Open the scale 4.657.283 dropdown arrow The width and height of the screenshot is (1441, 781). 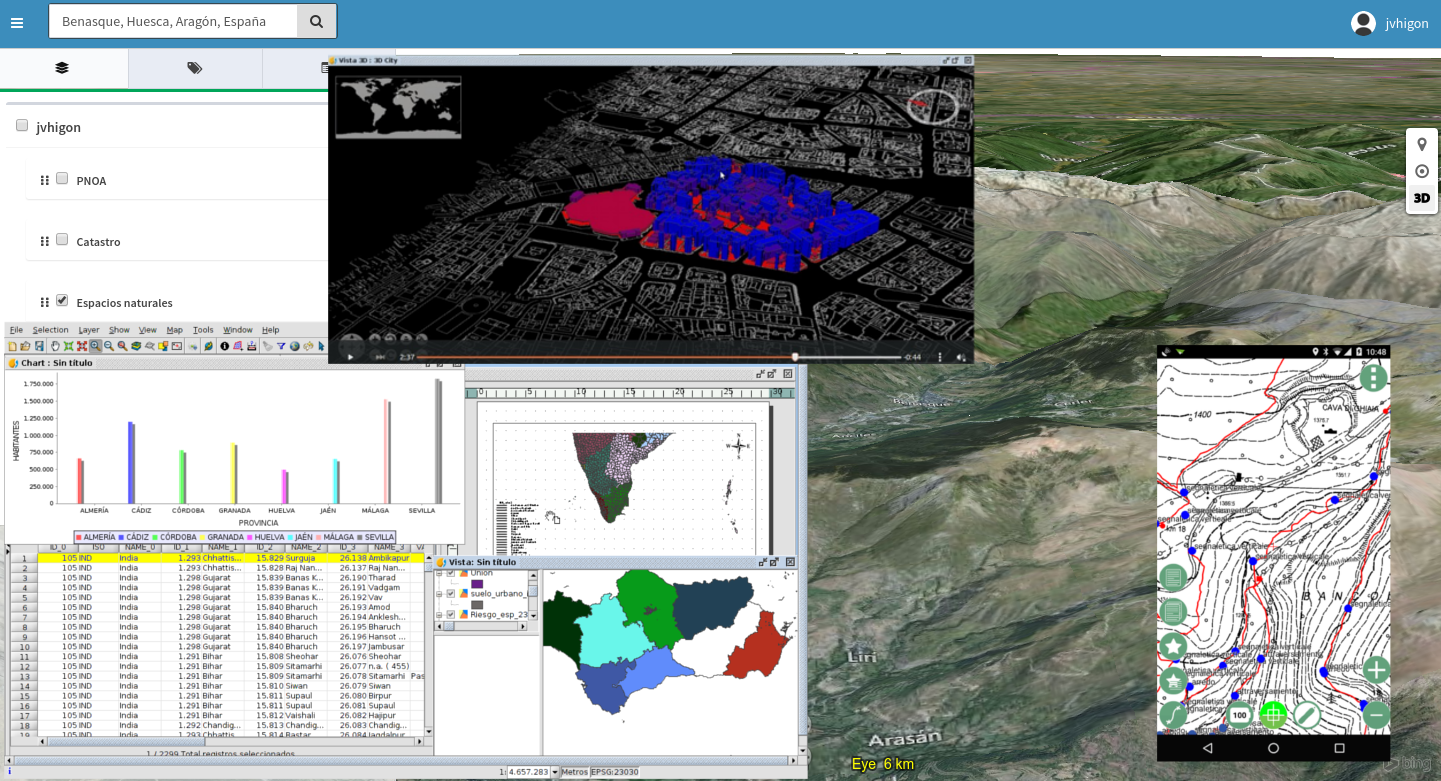click(554, 772)
